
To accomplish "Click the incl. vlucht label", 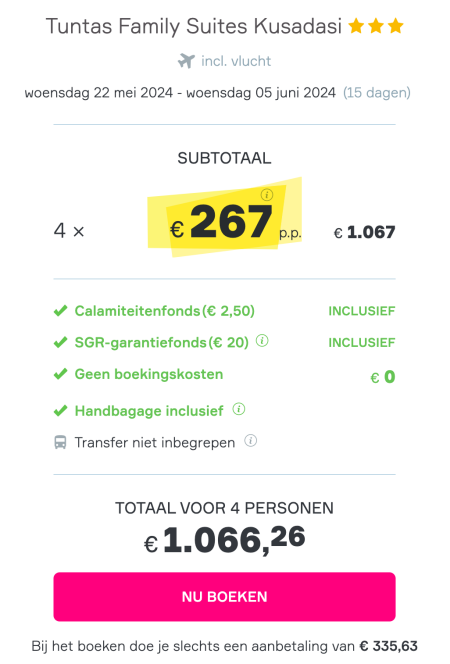I will click(x=236, y=61).
